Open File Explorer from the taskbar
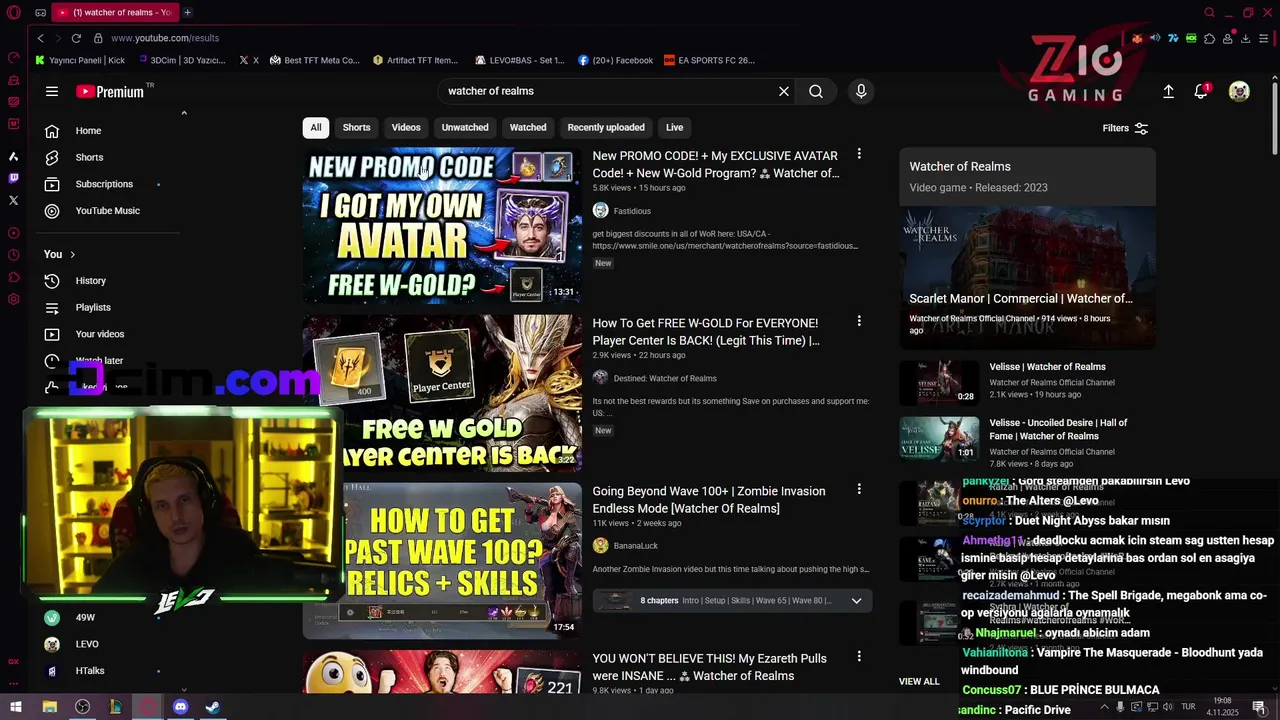The height and width of the screenshot is (720, 1280). [49, 707]
